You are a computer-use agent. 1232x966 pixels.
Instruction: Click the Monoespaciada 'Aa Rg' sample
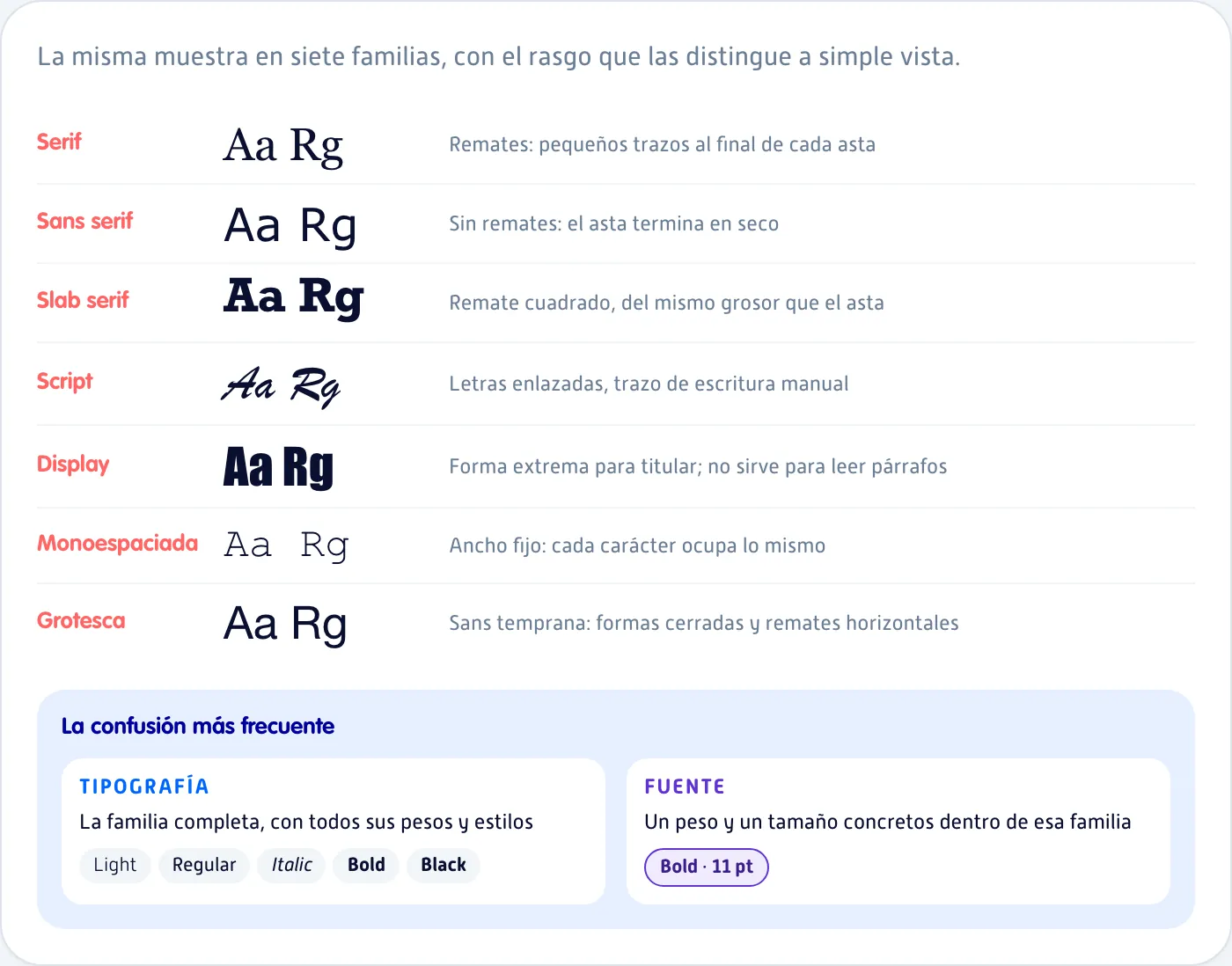coord(287,545)
